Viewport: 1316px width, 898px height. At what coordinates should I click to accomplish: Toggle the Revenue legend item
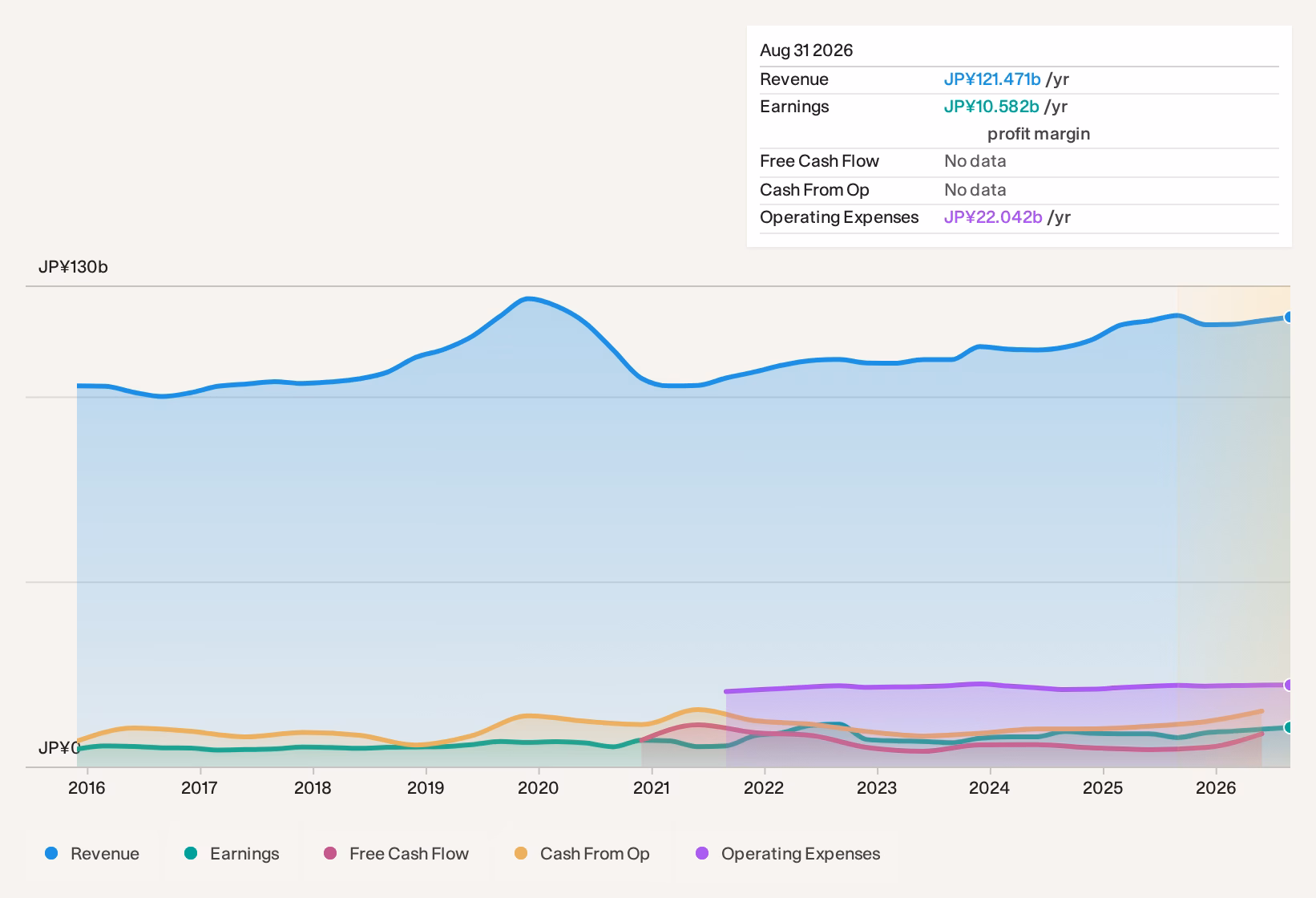(x=92, y=854)
